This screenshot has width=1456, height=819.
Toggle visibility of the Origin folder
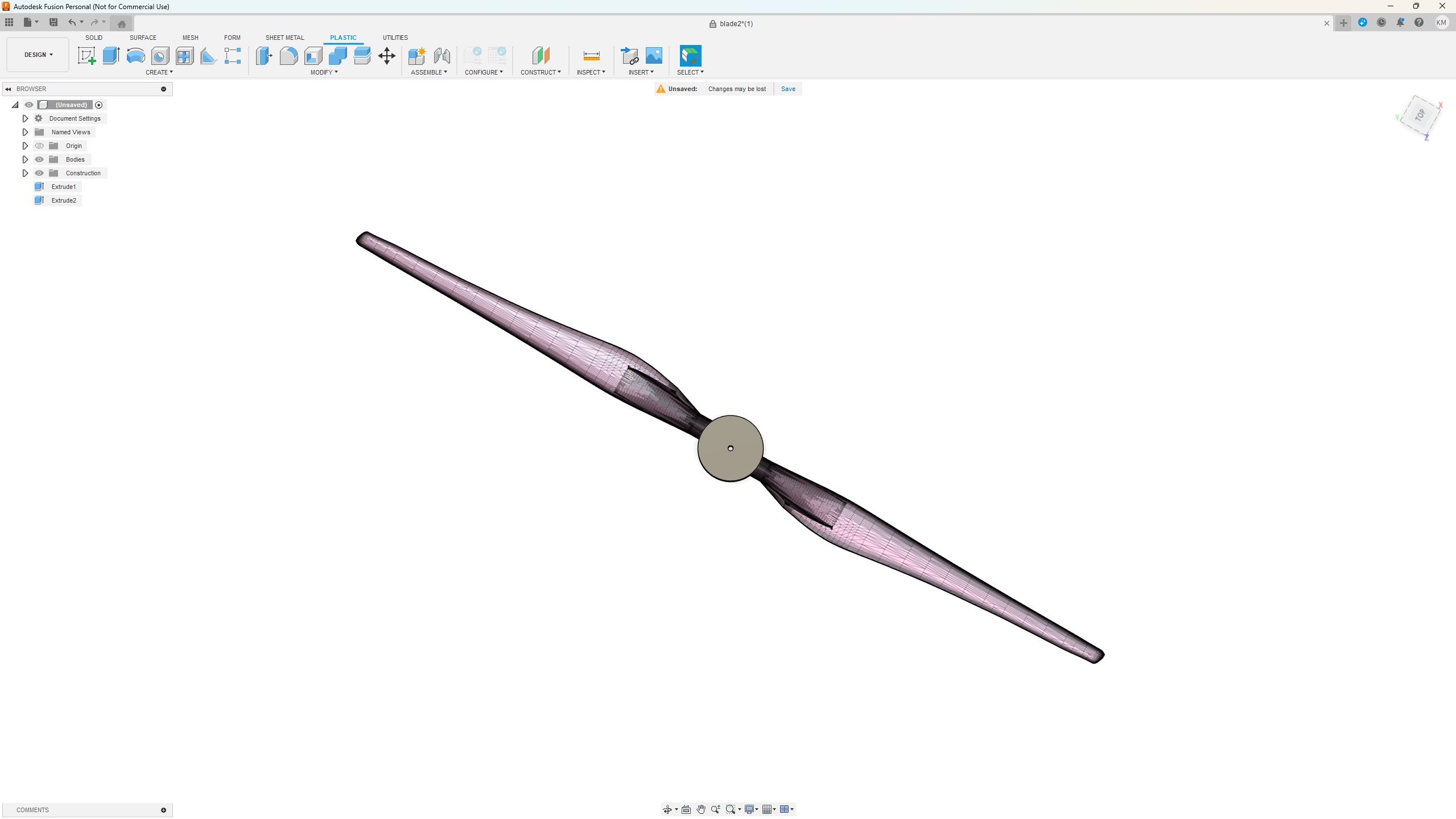point(39,146)
